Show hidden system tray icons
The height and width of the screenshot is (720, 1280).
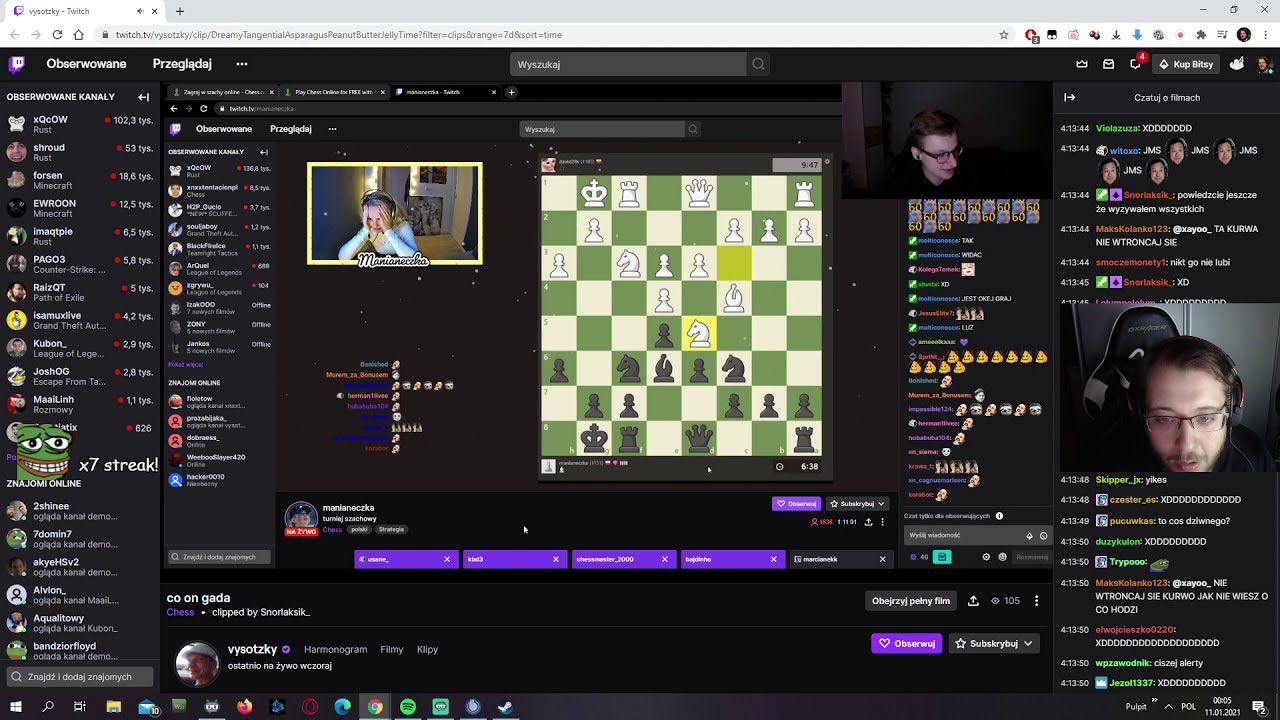coord(1168,707)
